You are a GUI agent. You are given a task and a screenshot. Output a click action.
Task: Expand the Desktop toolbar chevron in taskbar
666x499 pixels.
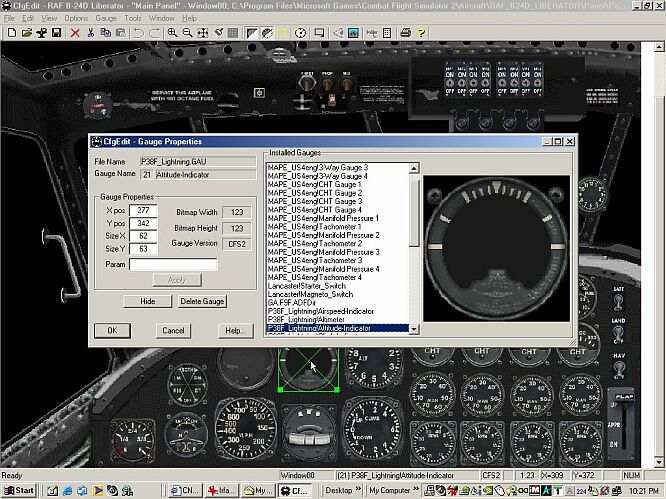click(x=358, y=490)
